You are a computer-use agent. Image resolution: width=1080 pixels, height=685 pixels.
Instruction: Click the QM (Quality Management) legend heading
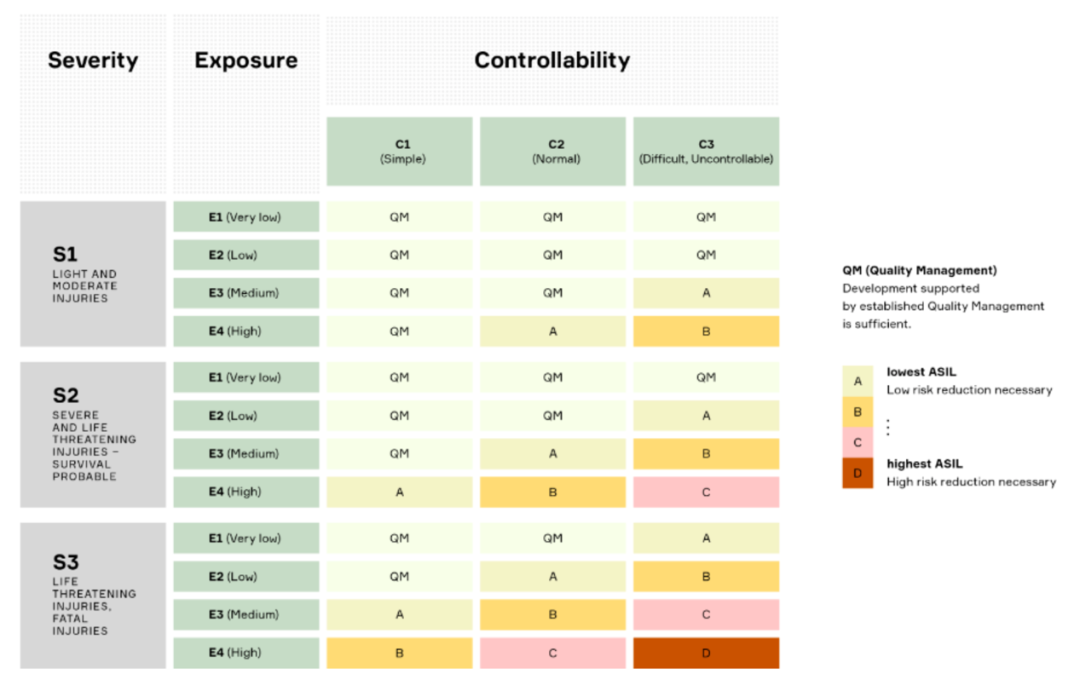click(919, 270)
